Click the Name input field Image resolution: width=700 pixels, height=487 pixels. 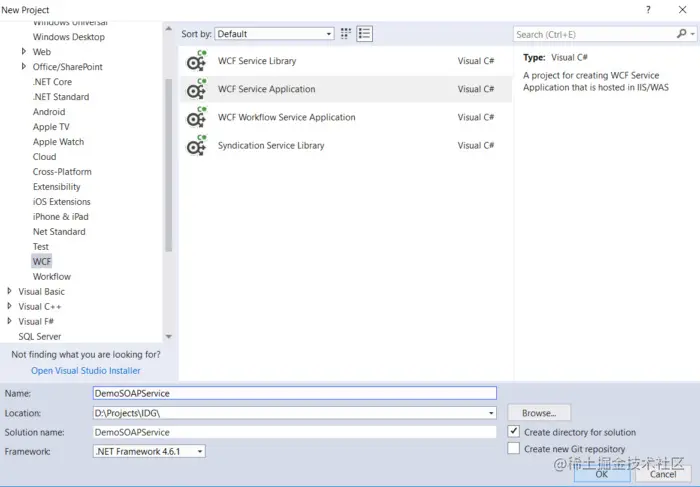point(295,393)
